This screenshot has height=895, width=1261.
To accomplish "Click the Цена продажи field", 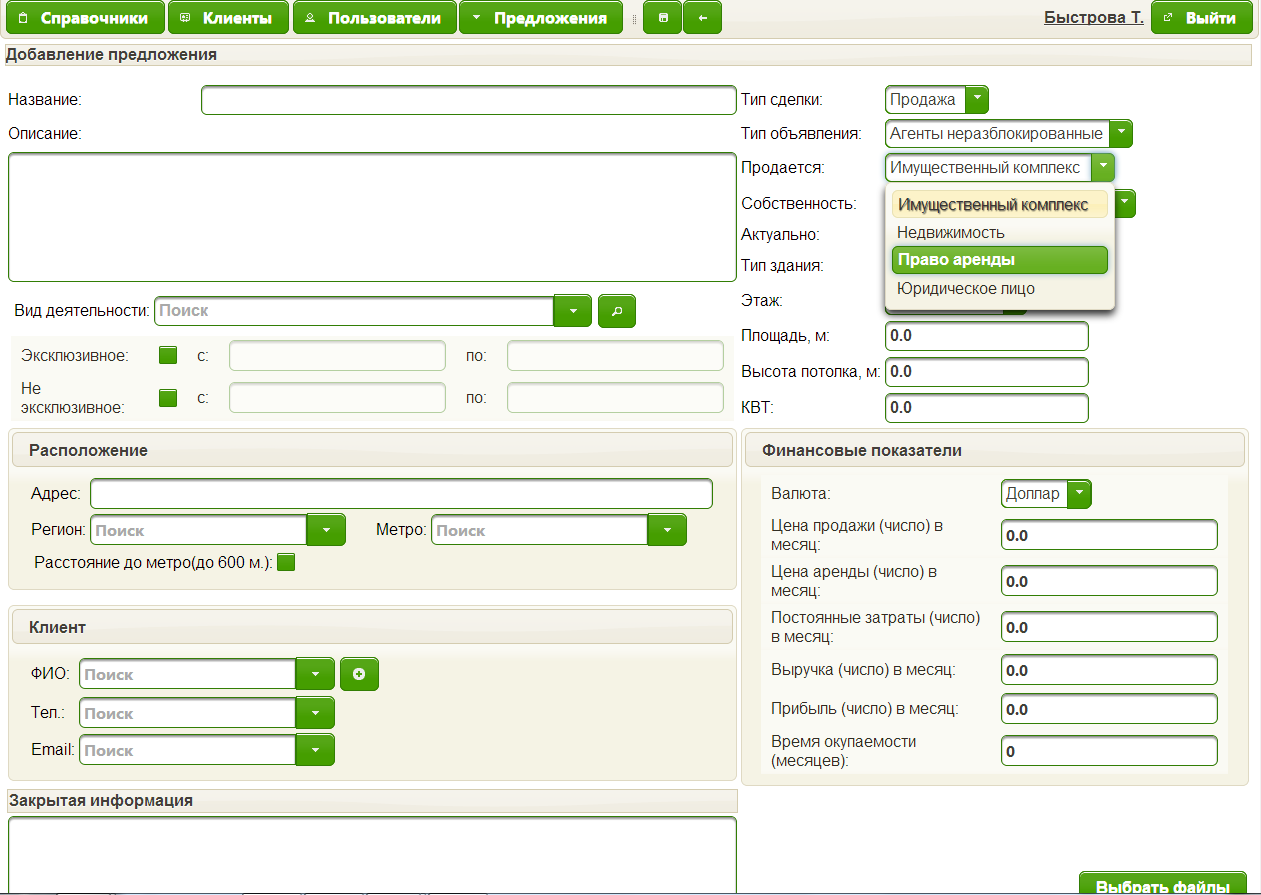I will coord(1109,535).
